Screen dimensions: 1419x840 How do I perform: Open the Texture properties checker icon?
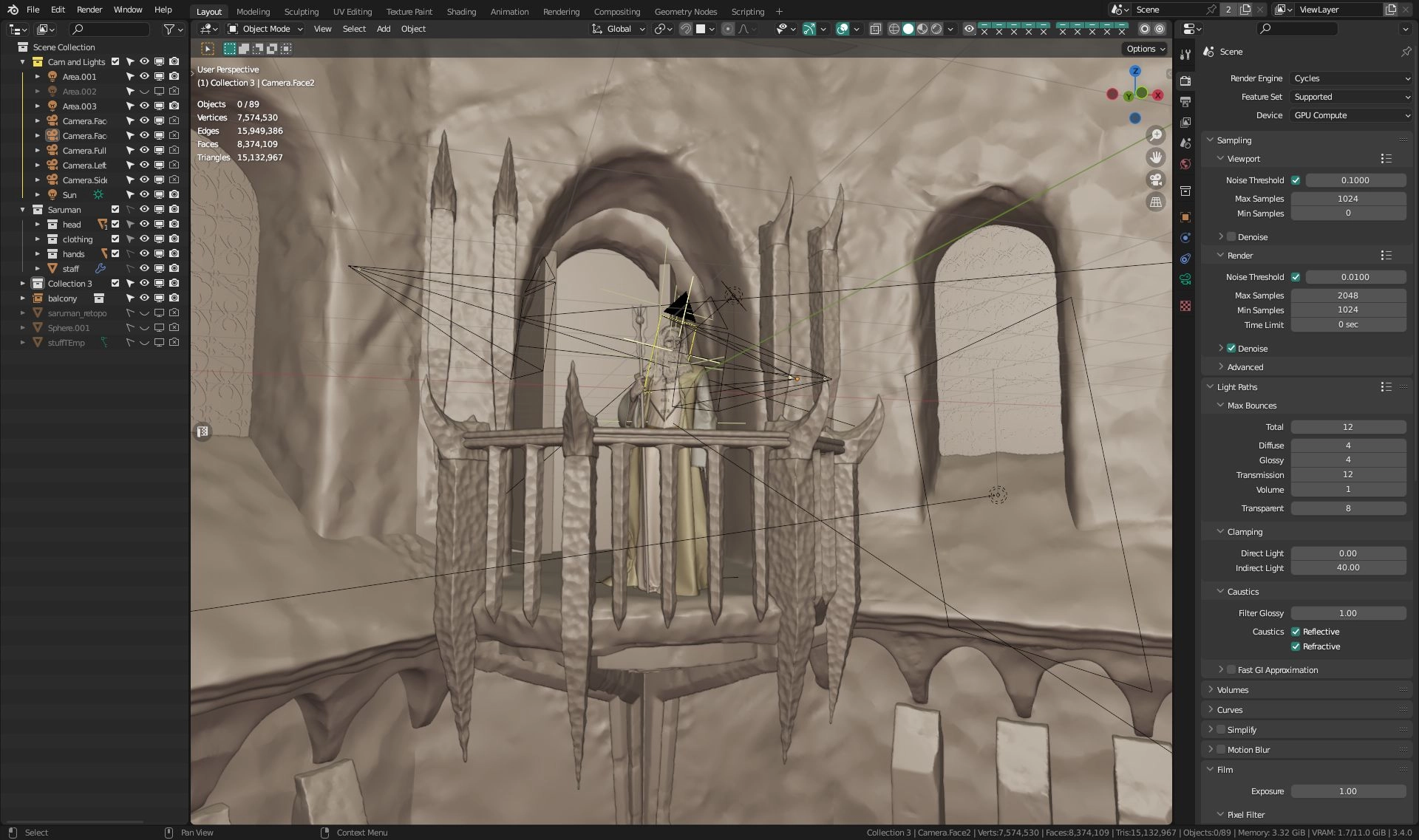pos(1185,306)
